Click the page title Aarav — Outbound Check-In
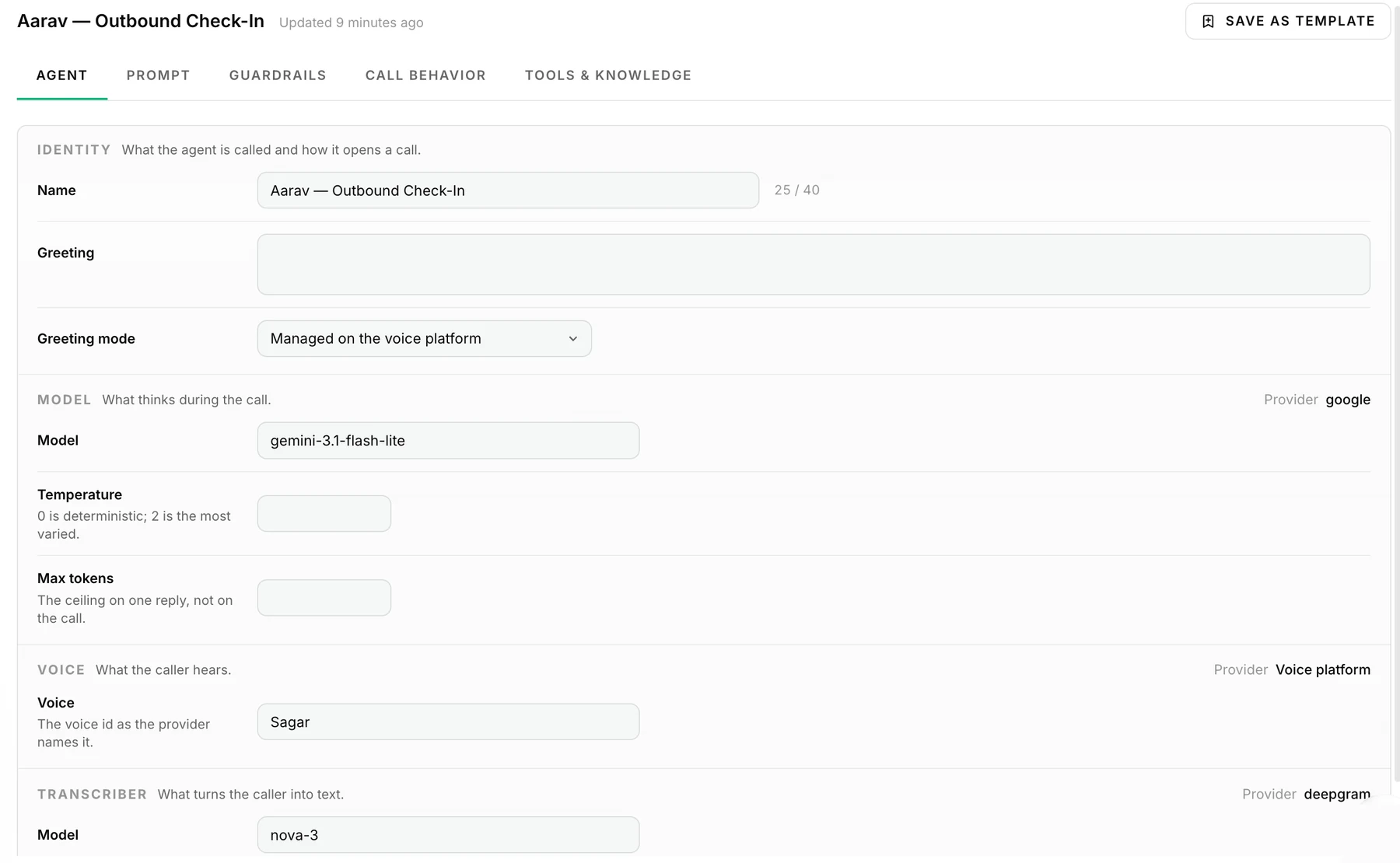 pos(141,21)
